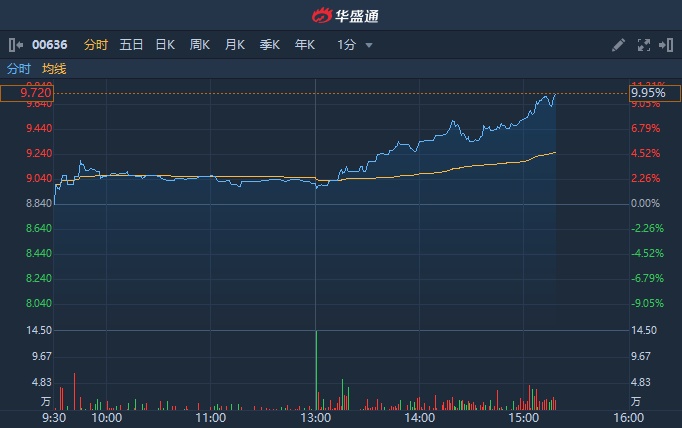The height and width of the screenshot is (428, 682).
Task: Click the 9.95% change label
Action: click(x=648, y=93)
